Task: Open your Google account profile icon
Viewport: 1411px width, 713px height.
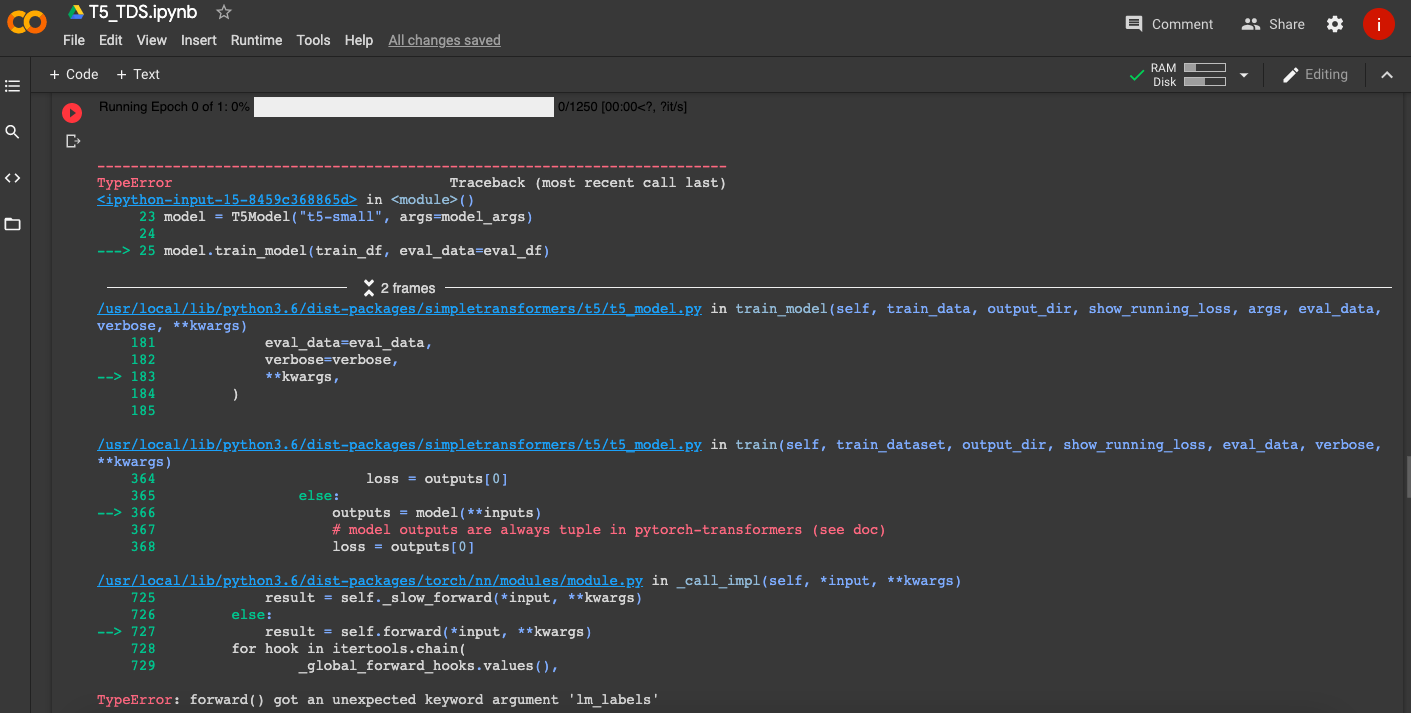Action: [x=1379, y=24]
